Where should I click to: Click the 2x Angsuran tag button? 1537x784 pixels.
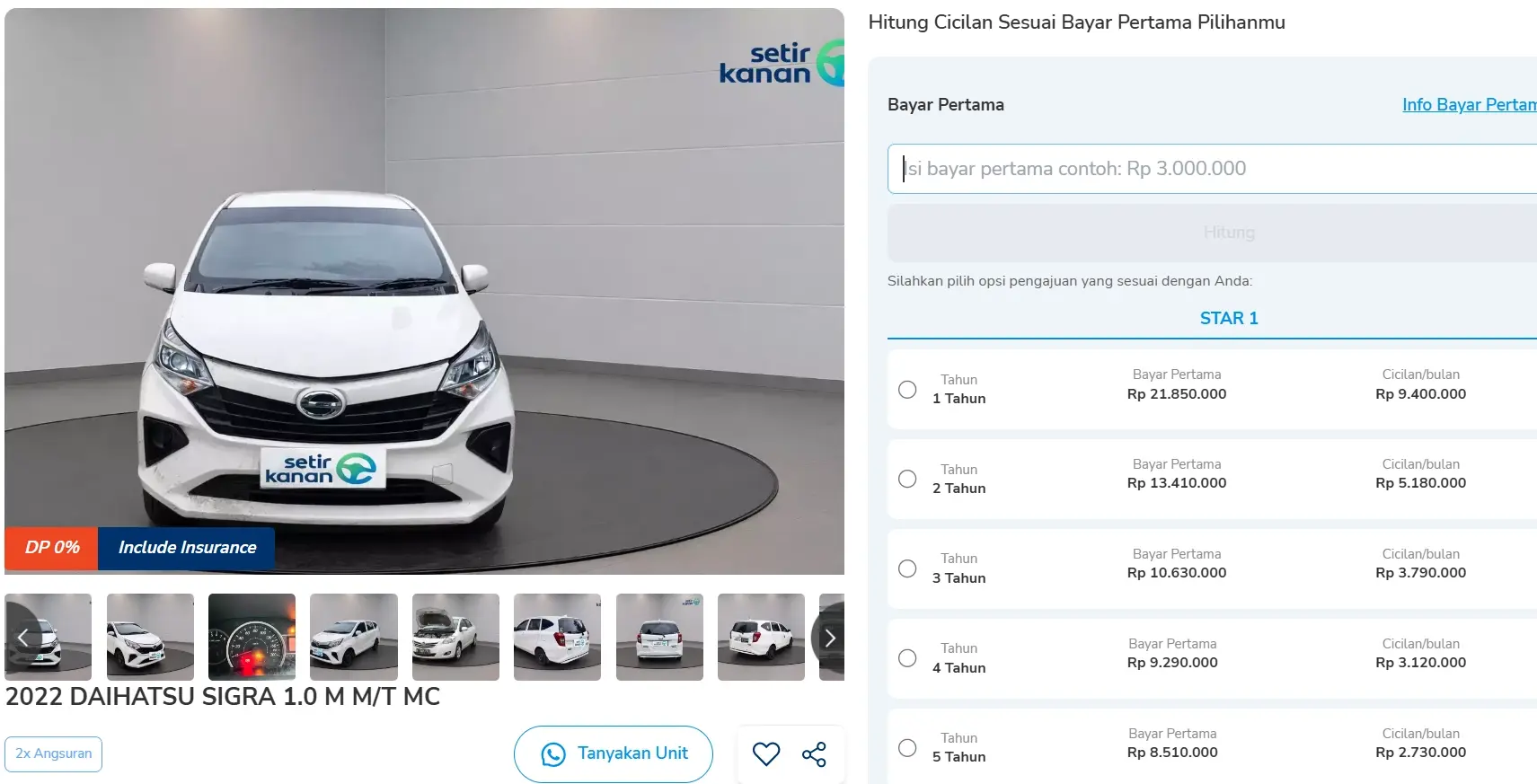[54, 753]
